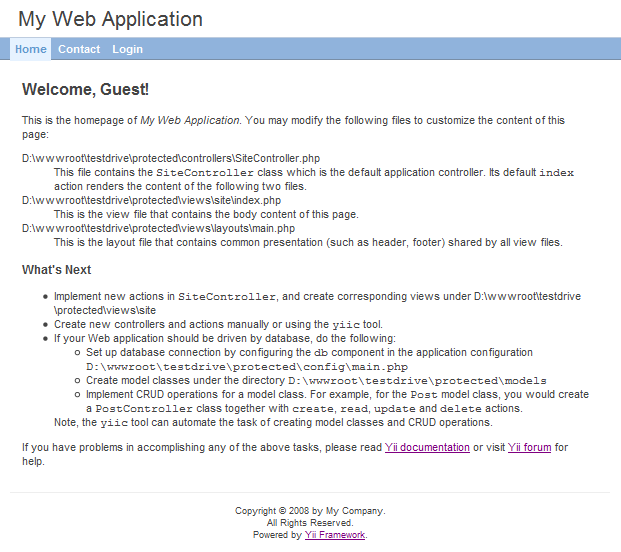Image resolution: width=621 pixels, height=552 pixels.
Task: Select the Login menu item
Action: point(127,49)
